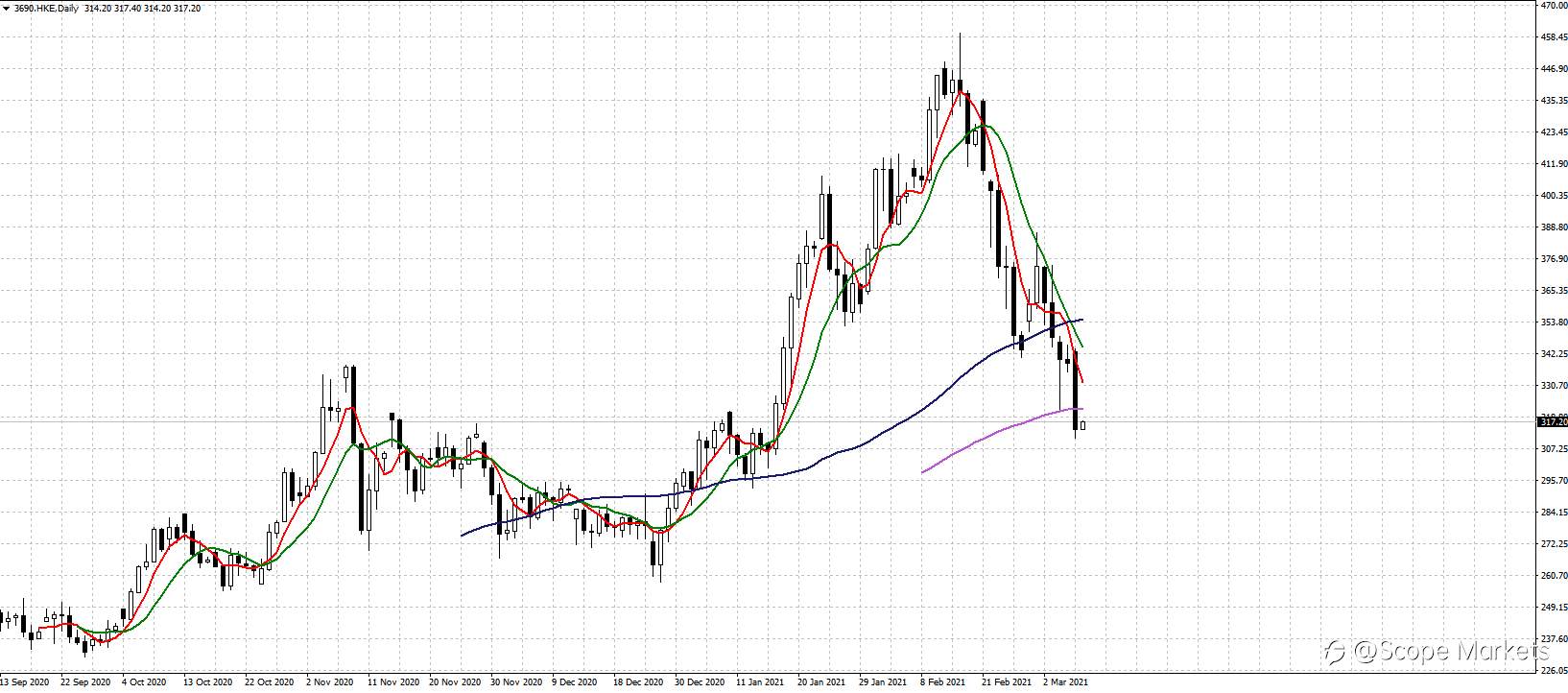
Task: Click the 9 Dec 2020 date label
Action: [577, 683]
